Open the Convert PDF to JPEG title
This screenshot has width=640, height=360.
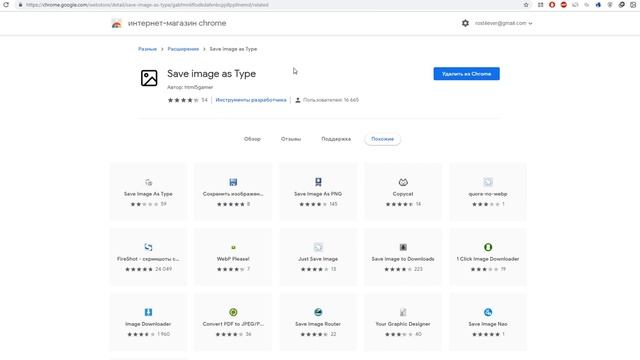tap(233, 324)
